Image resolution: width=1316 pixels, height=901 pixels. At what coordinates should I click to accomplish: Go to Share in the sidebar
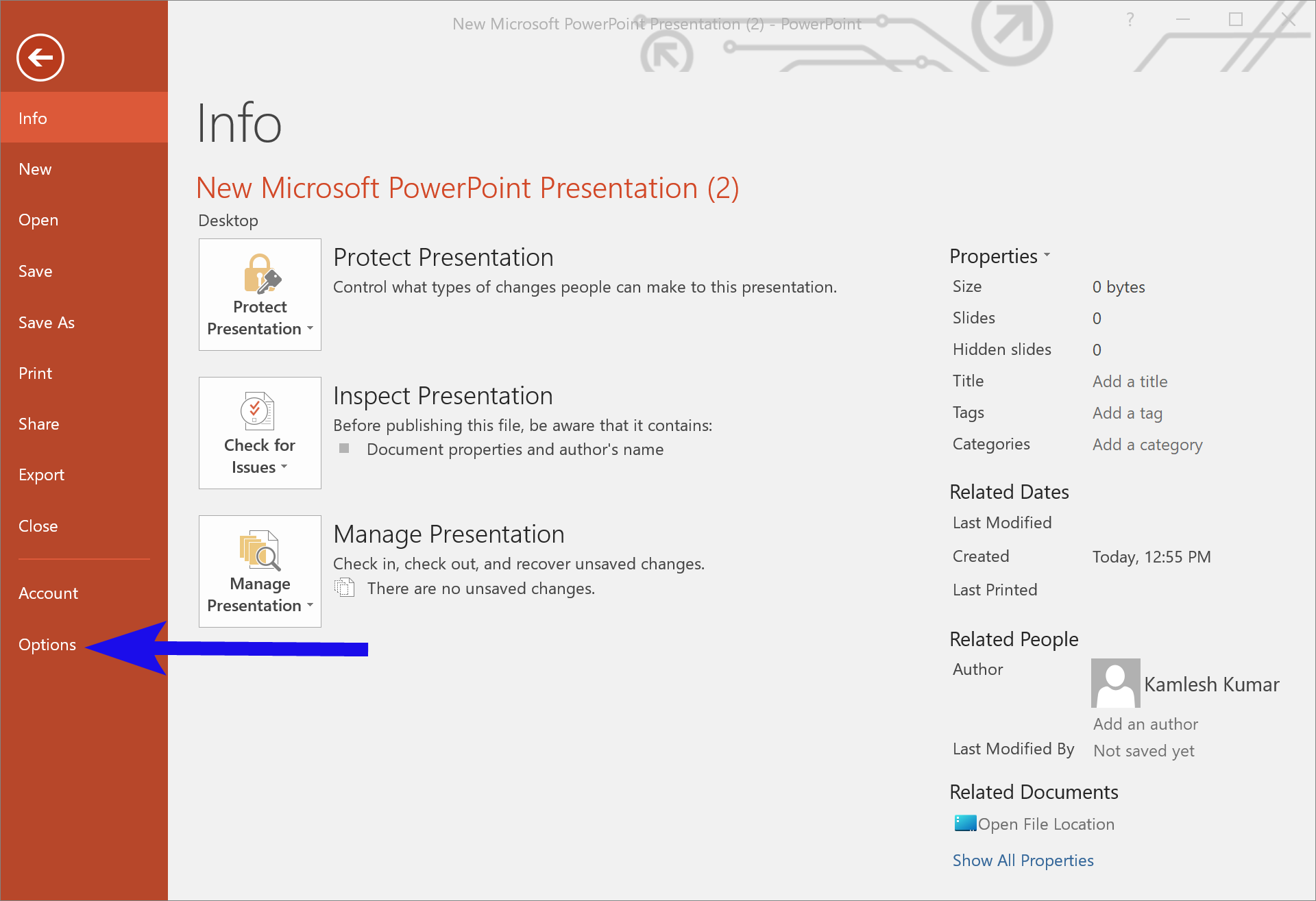pos(84,424)
